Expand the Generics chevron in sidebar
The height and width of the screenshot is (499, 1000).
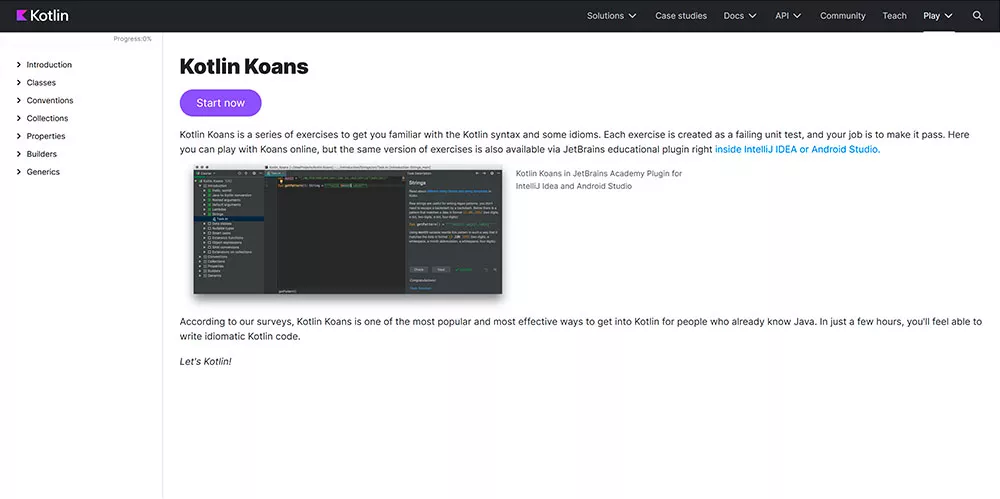[x=19, y=172]
